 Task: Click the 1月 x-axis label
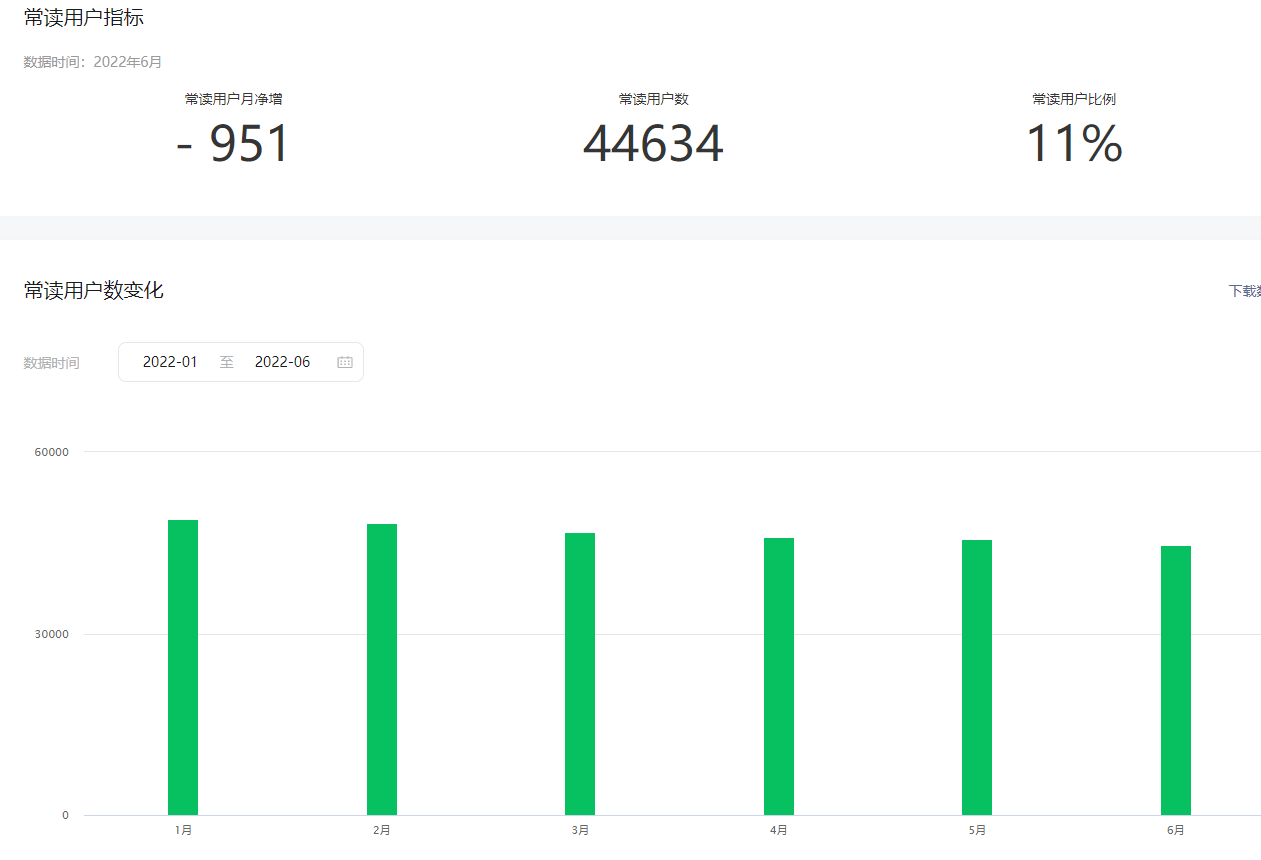[x=183, y=830]
